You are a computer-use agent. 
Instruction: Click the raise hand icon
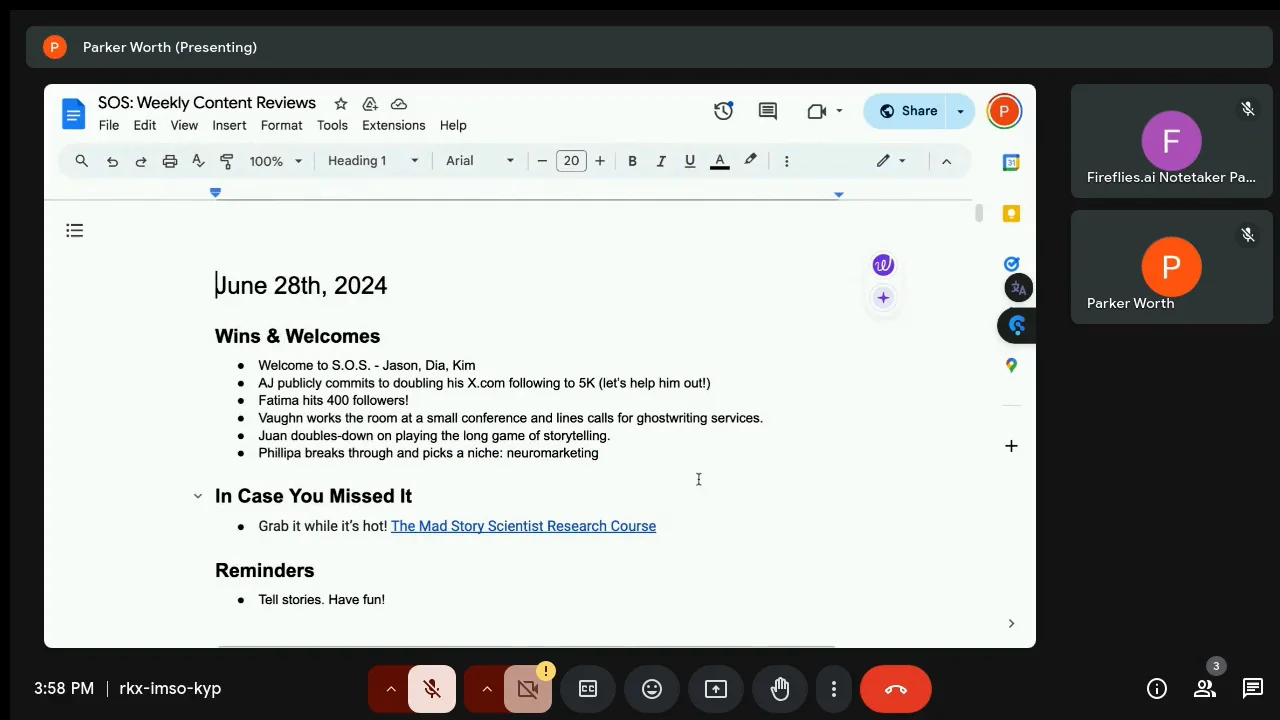tap(780, 688)
